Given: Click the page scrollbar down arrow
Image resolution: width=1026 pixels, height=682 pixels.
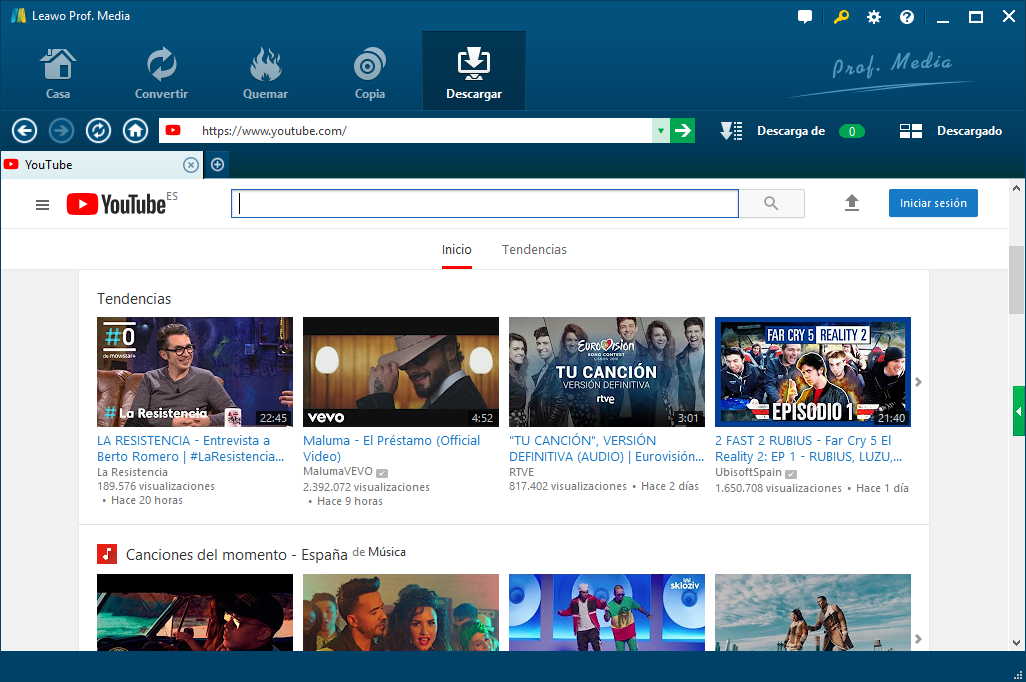Looking at the screenshot, I should [x=1016, y=643].
